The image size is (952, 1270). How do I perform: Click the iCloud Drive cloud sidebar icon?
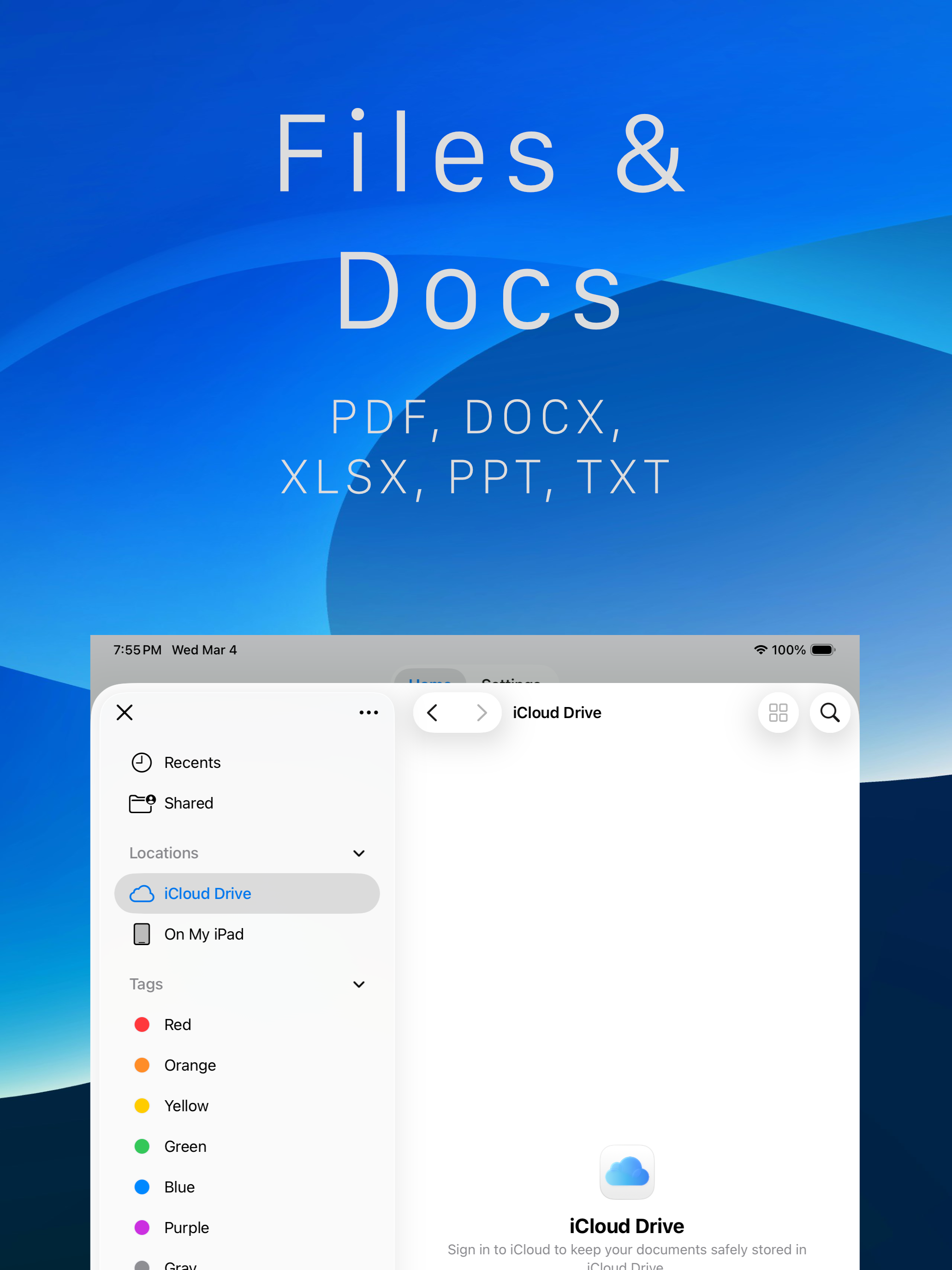coord(142,894)
